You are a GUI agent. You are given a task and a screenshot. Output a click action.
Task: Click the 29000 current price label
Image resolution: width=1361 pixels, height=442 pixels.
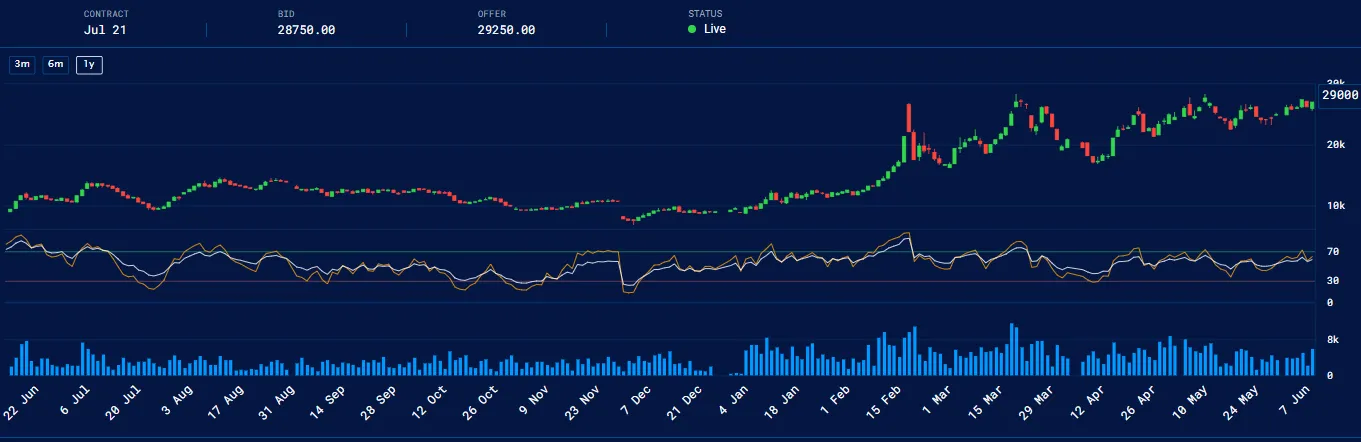pos(1339,95)
